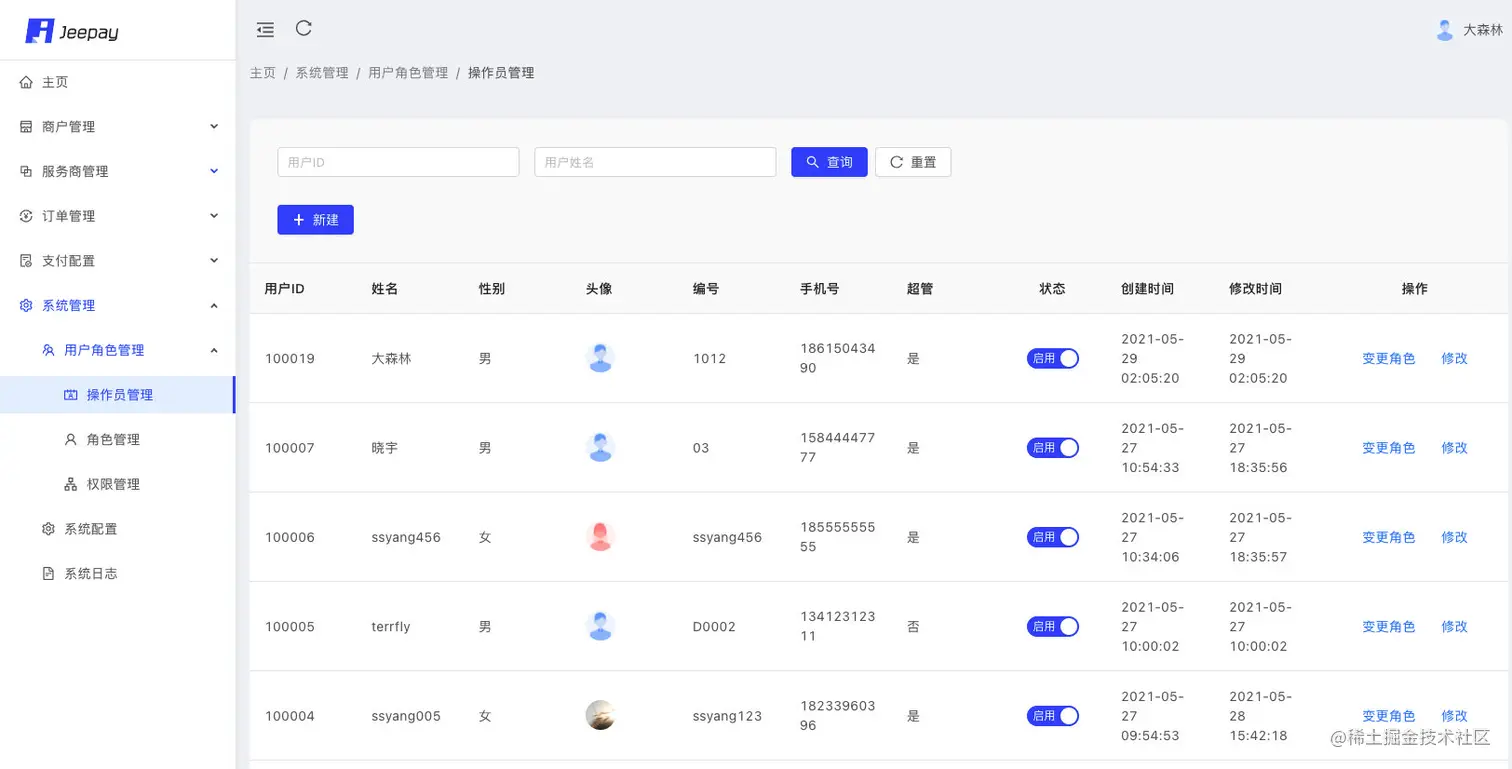
Task: Click the document icon beside 系统日志
Action: 49,573
